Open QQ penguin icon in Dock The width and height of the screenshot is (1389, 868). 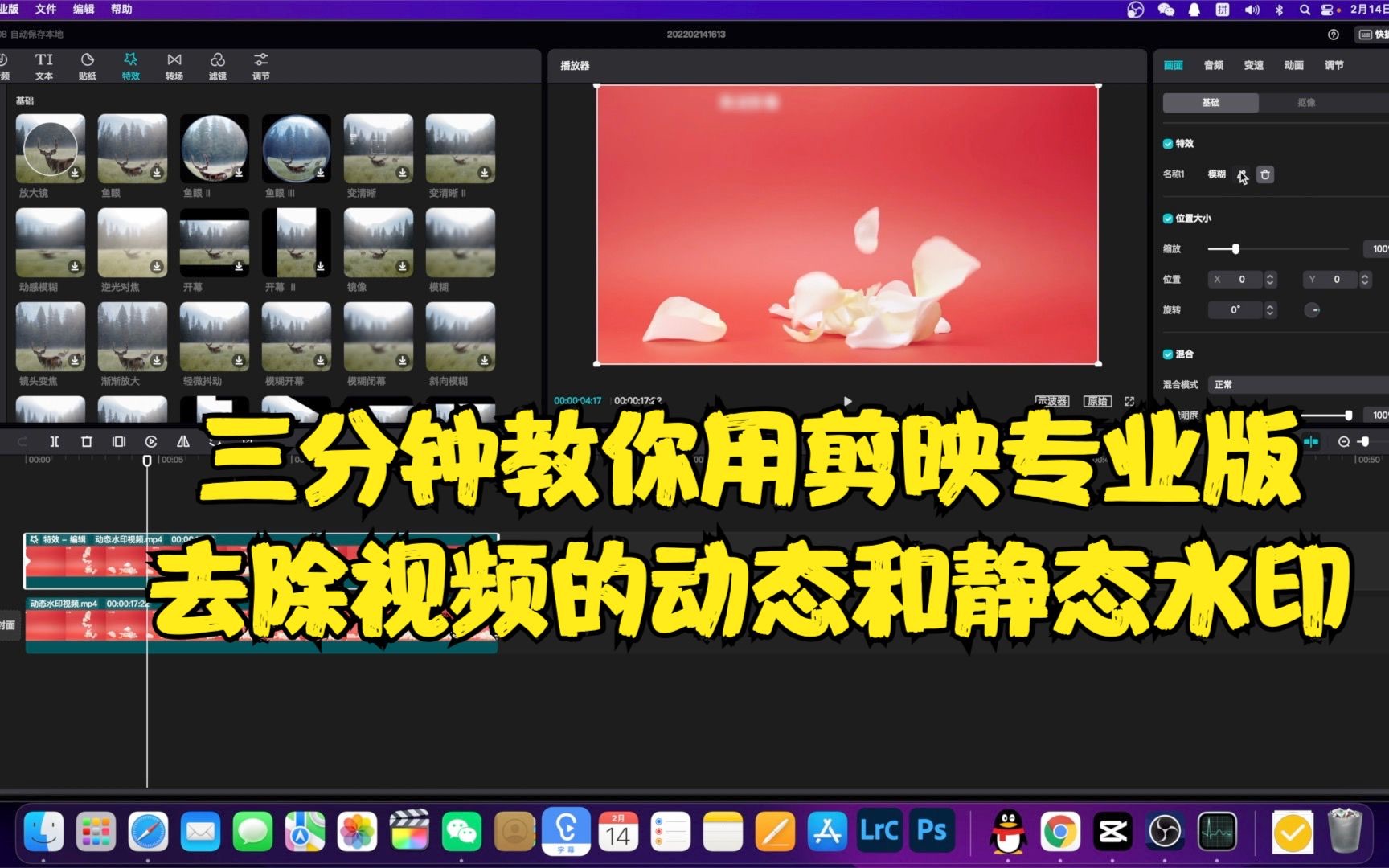[x=1008, y=831]
